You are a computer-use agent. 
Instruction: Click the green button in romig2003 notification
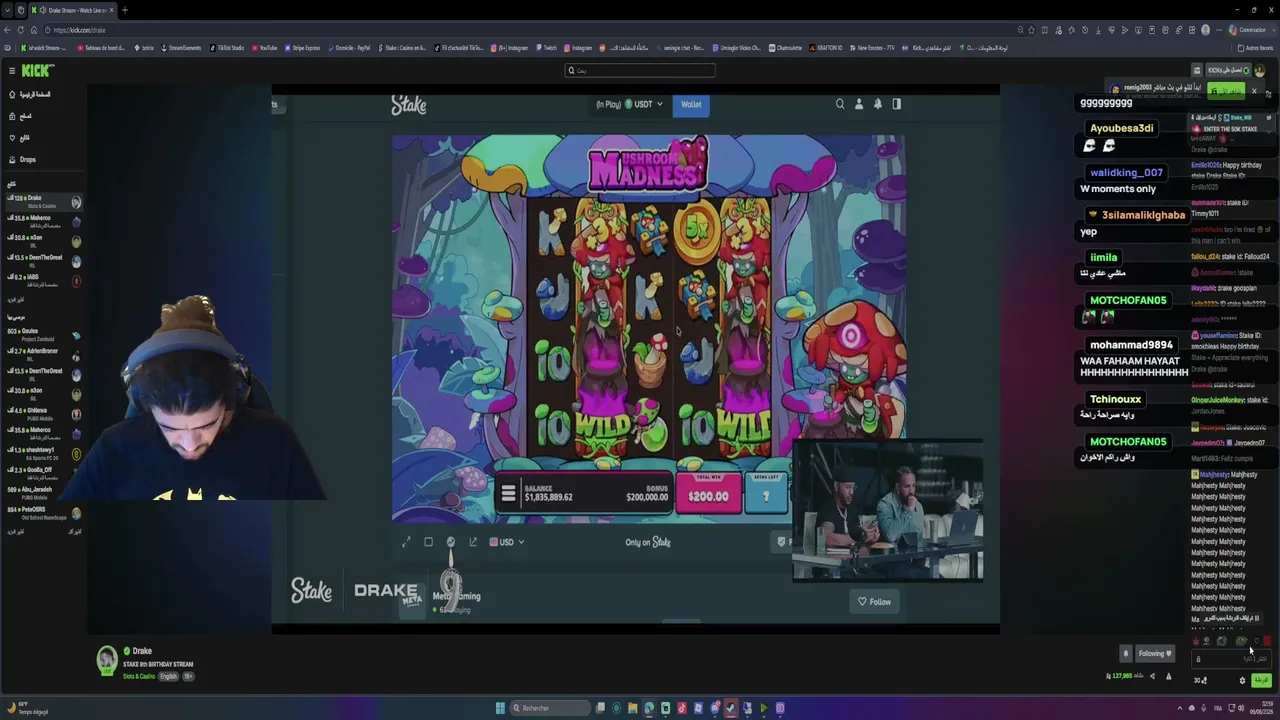click(x=1226, y=91)
